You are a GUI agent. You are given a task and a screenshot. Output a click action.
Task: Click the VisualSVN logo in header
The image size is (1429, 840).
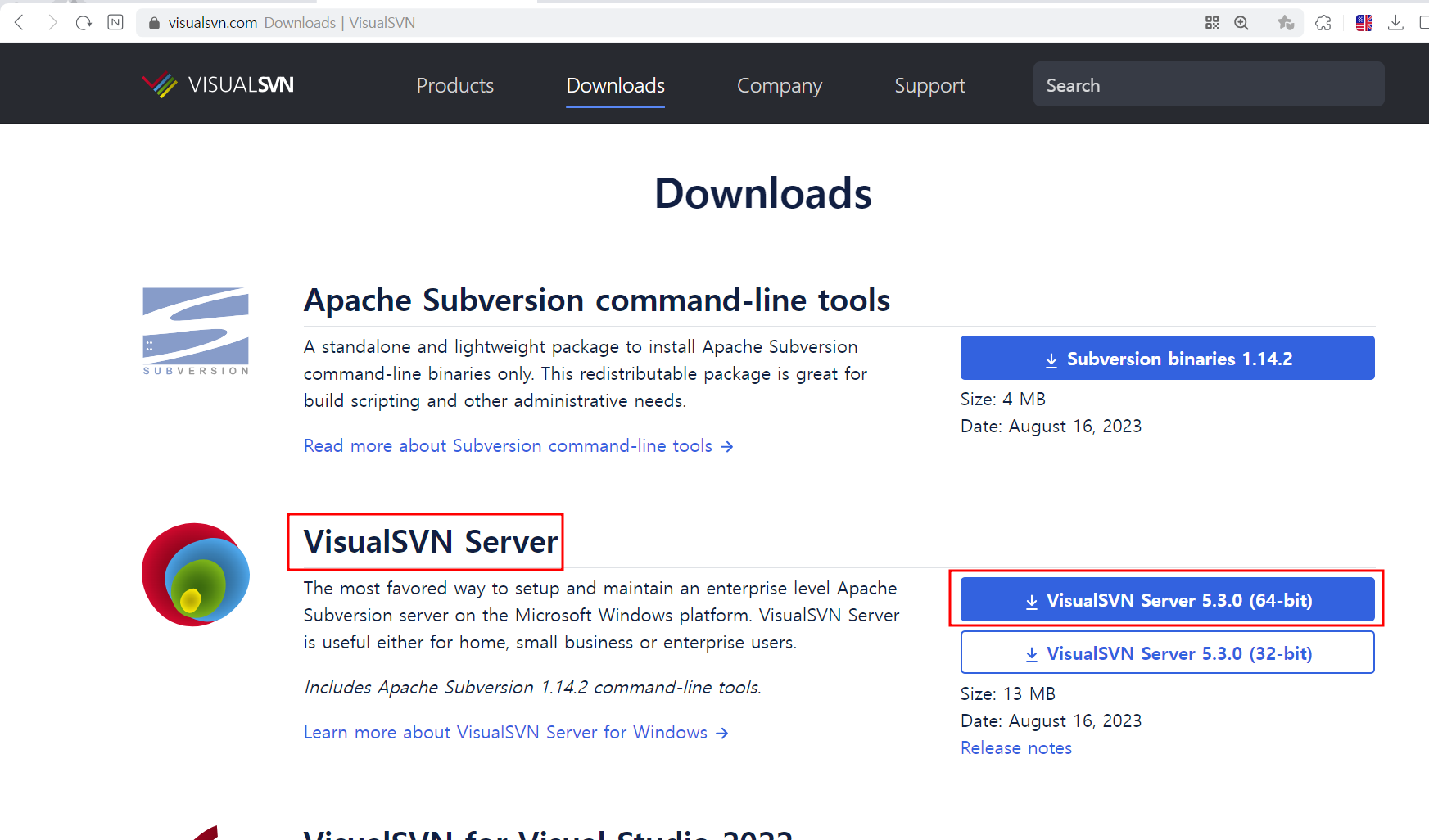coord(218,84)
